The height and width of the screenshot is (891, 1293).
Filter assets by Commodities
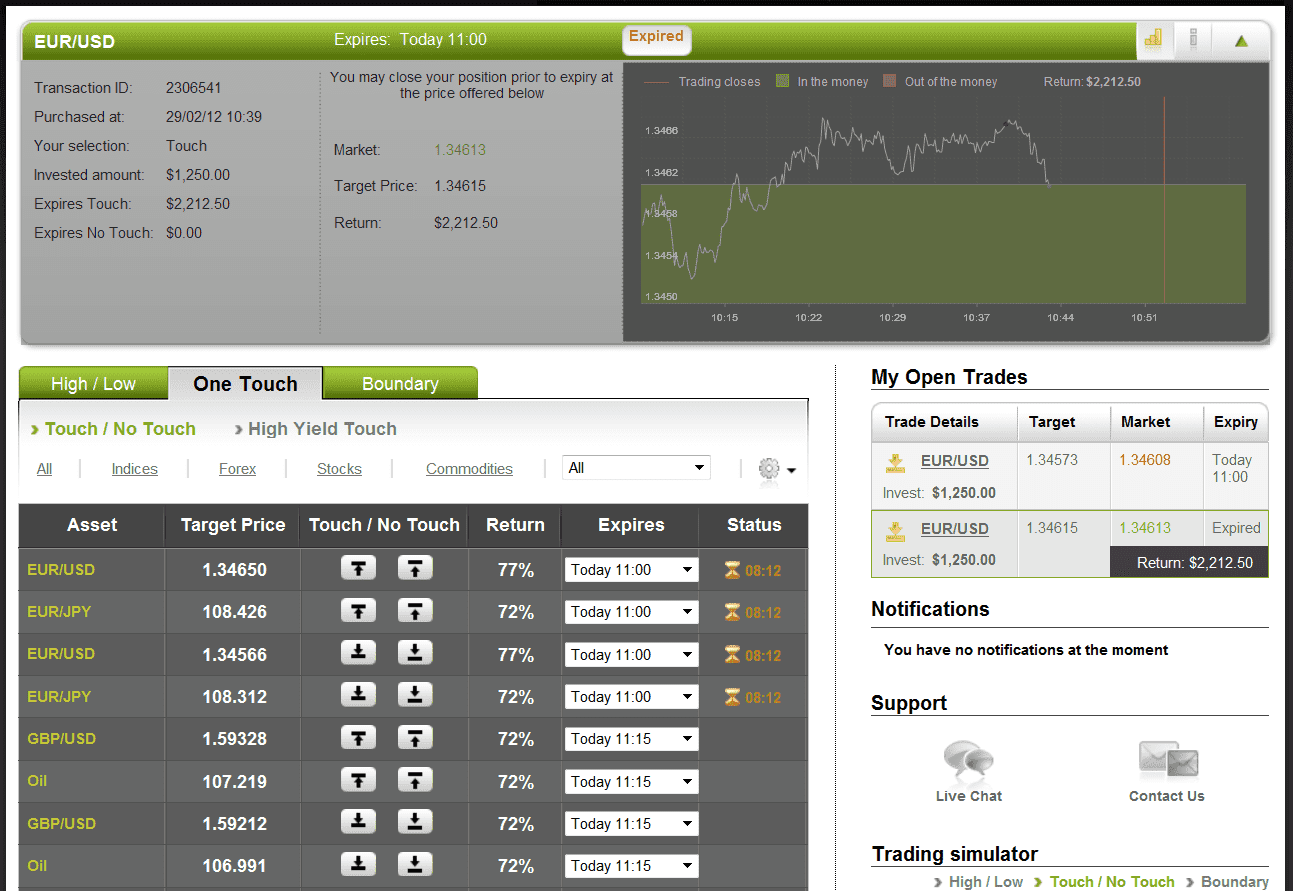(469, 469)
